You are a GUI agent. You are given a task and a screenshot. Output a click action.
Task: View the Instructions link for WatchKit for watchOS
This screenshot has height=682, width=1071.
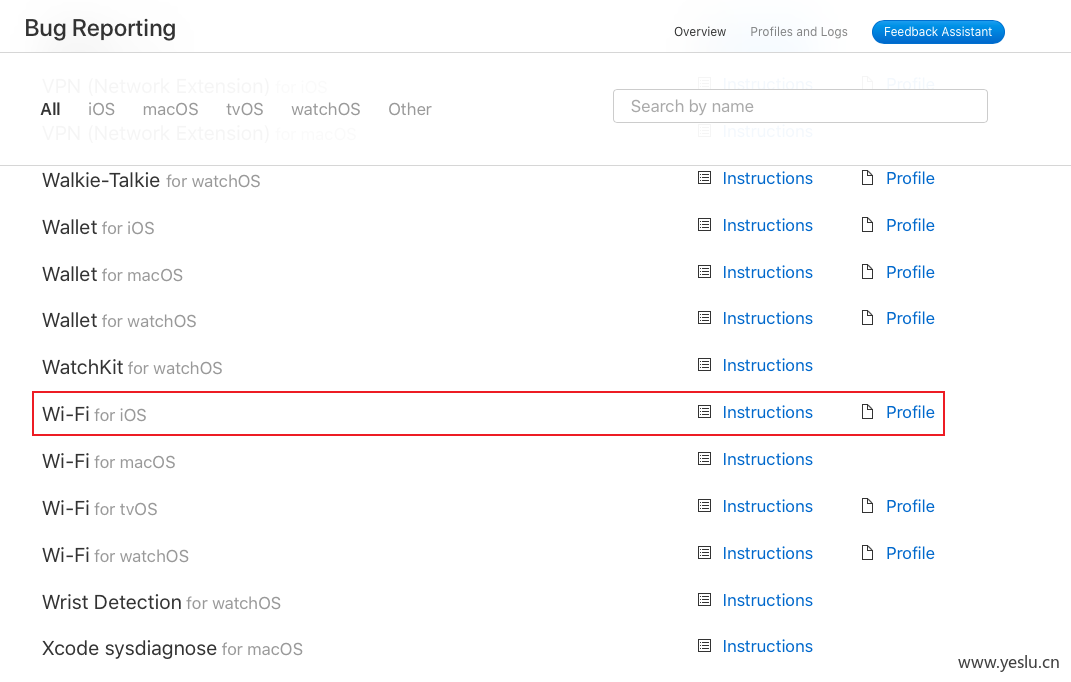point(767,365)
